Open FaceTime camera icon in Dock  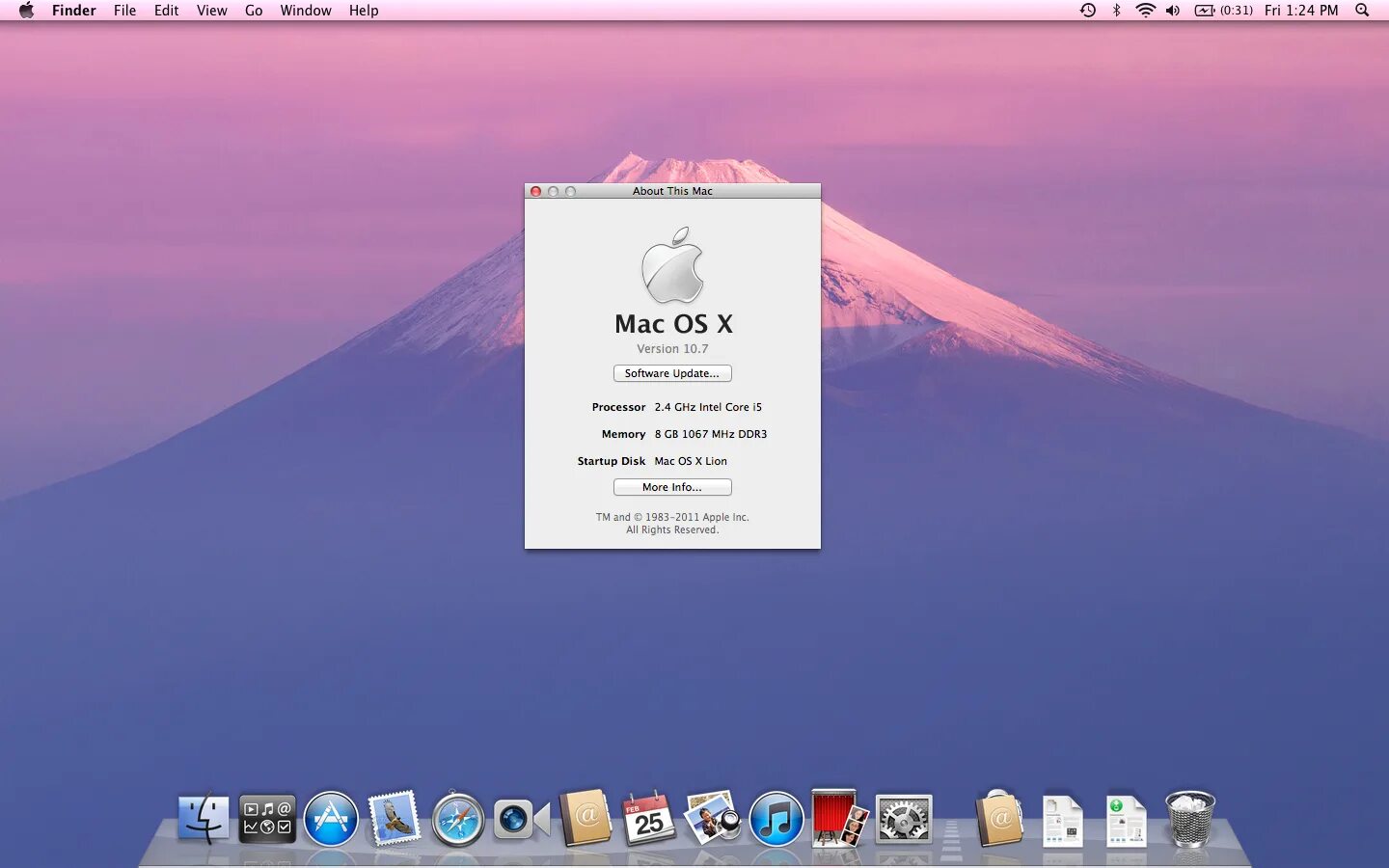(522, 820)
